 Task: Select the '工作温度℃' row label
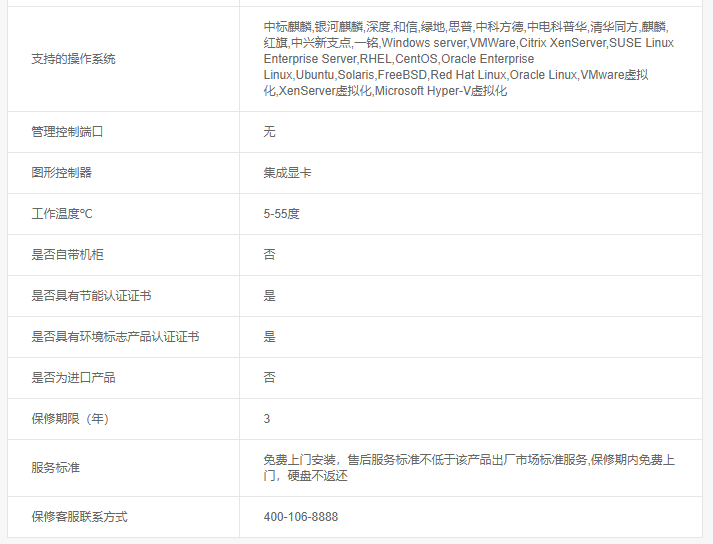[x=62, y=214]
